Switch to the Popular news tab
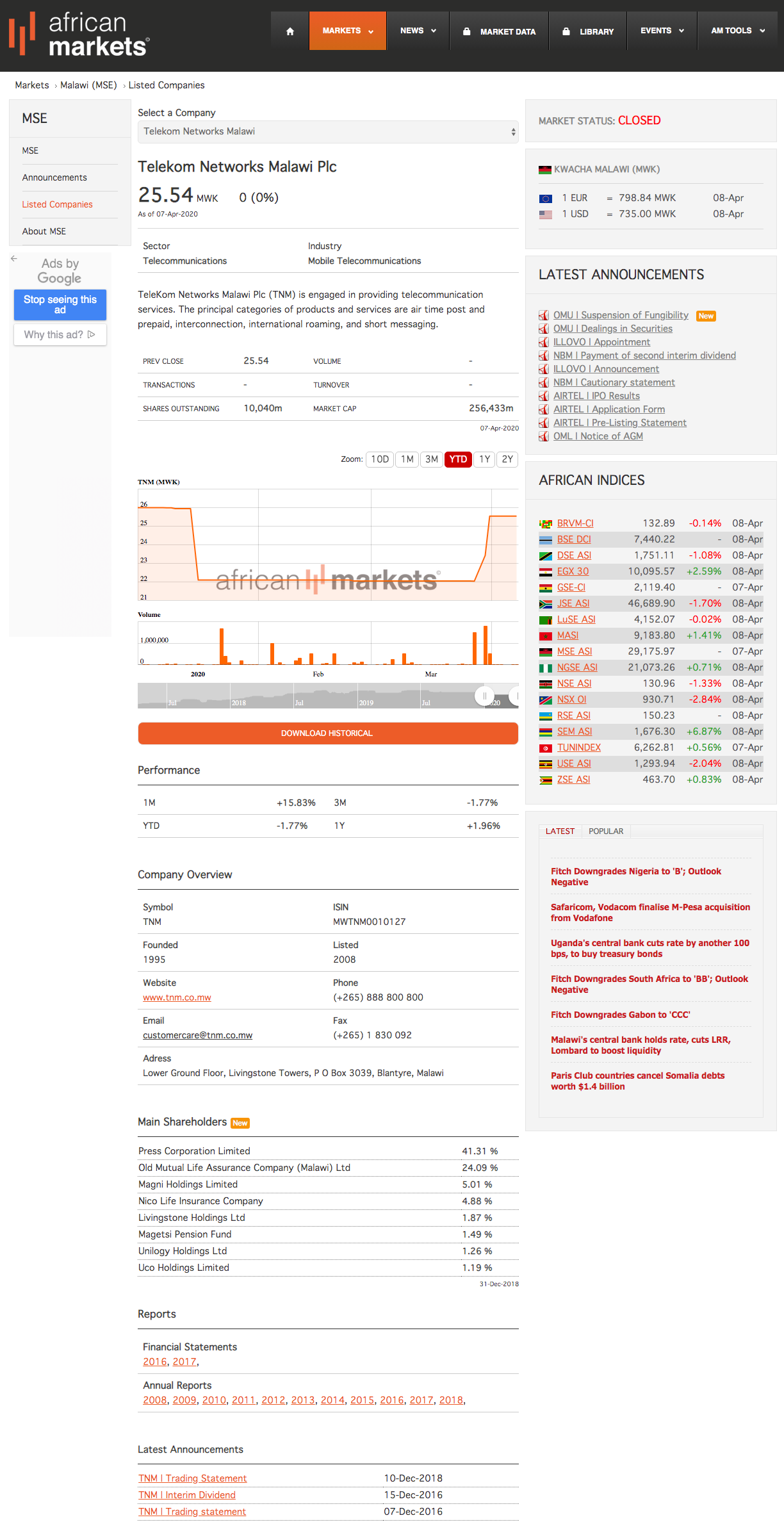This screenshot has width=784, height=1529. click(x=606, y=831)
